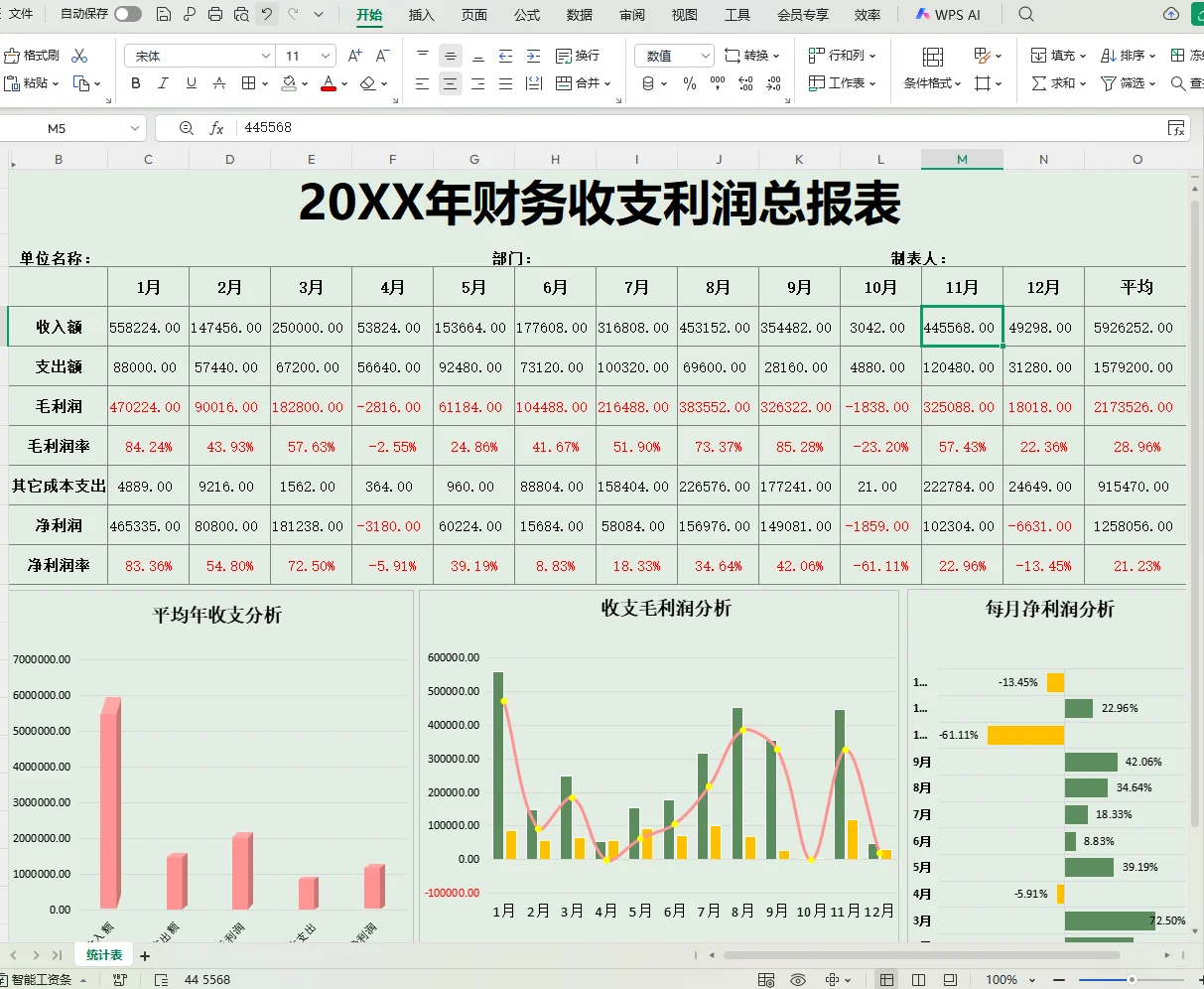
Task: Select the 统计表 sheet tab
Action: coord(104,955)
